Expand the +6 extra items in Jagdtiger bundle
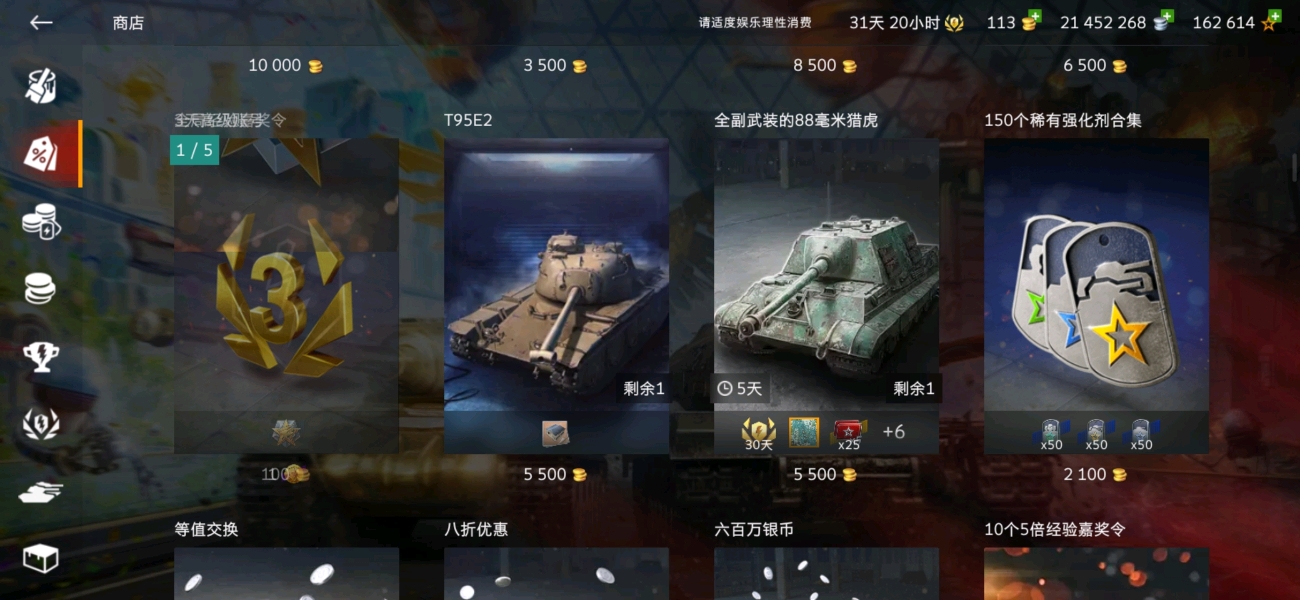1300x600 pixels. (893, 432)
